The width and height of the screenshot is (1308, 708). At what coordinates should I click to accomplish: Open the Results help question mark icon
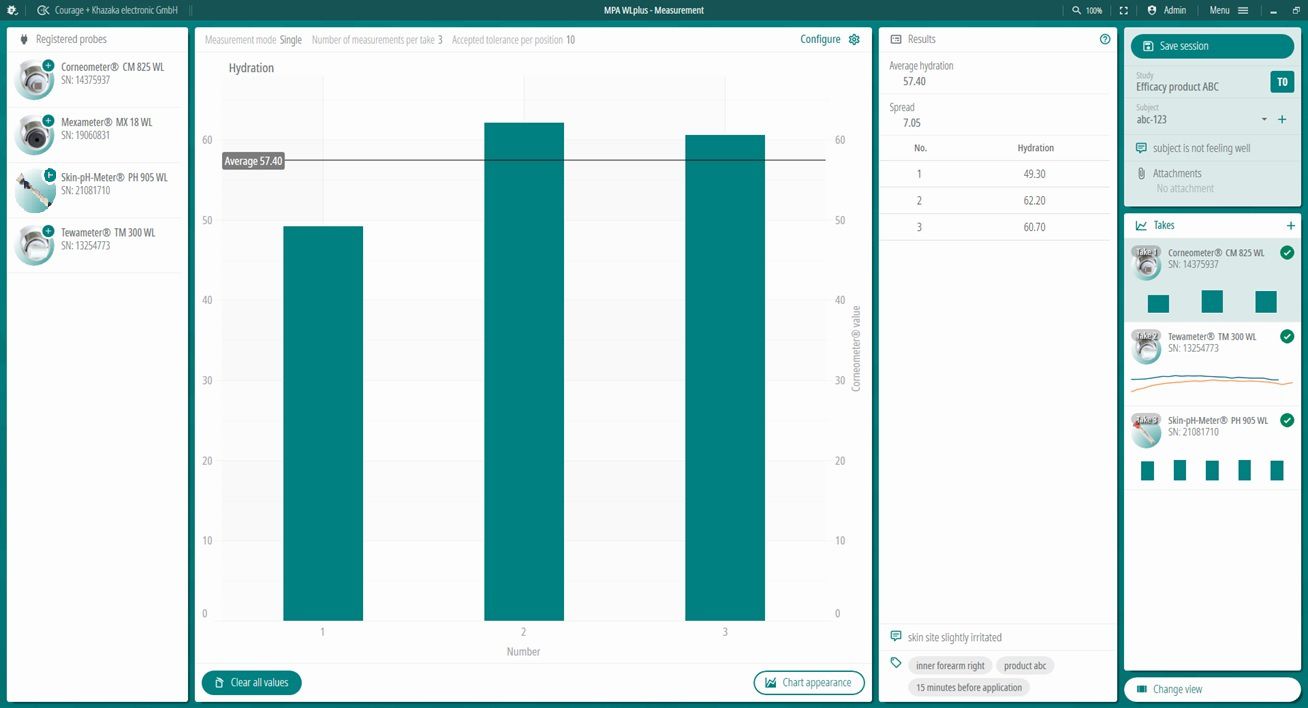click(1105, 39)
